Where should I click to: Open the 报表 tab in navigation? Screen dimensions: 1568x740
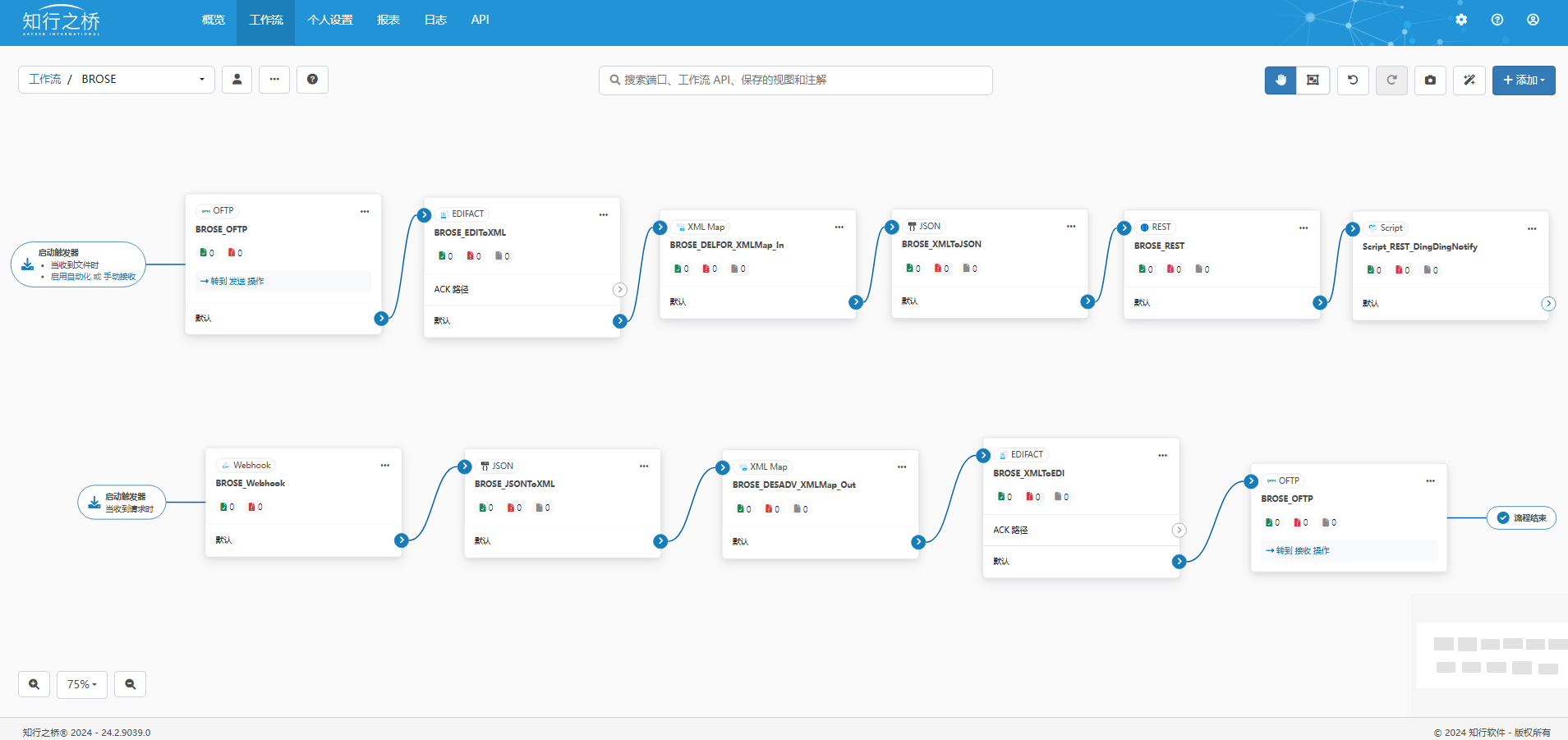click(388, 20)
